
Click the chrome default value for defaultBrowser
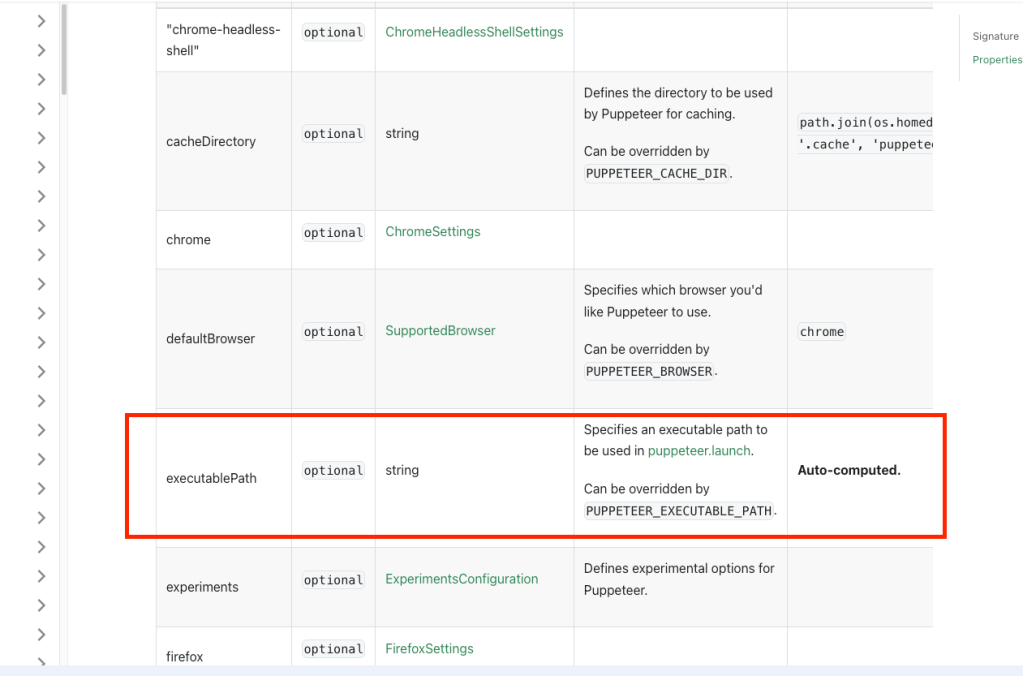coord(821,332)
